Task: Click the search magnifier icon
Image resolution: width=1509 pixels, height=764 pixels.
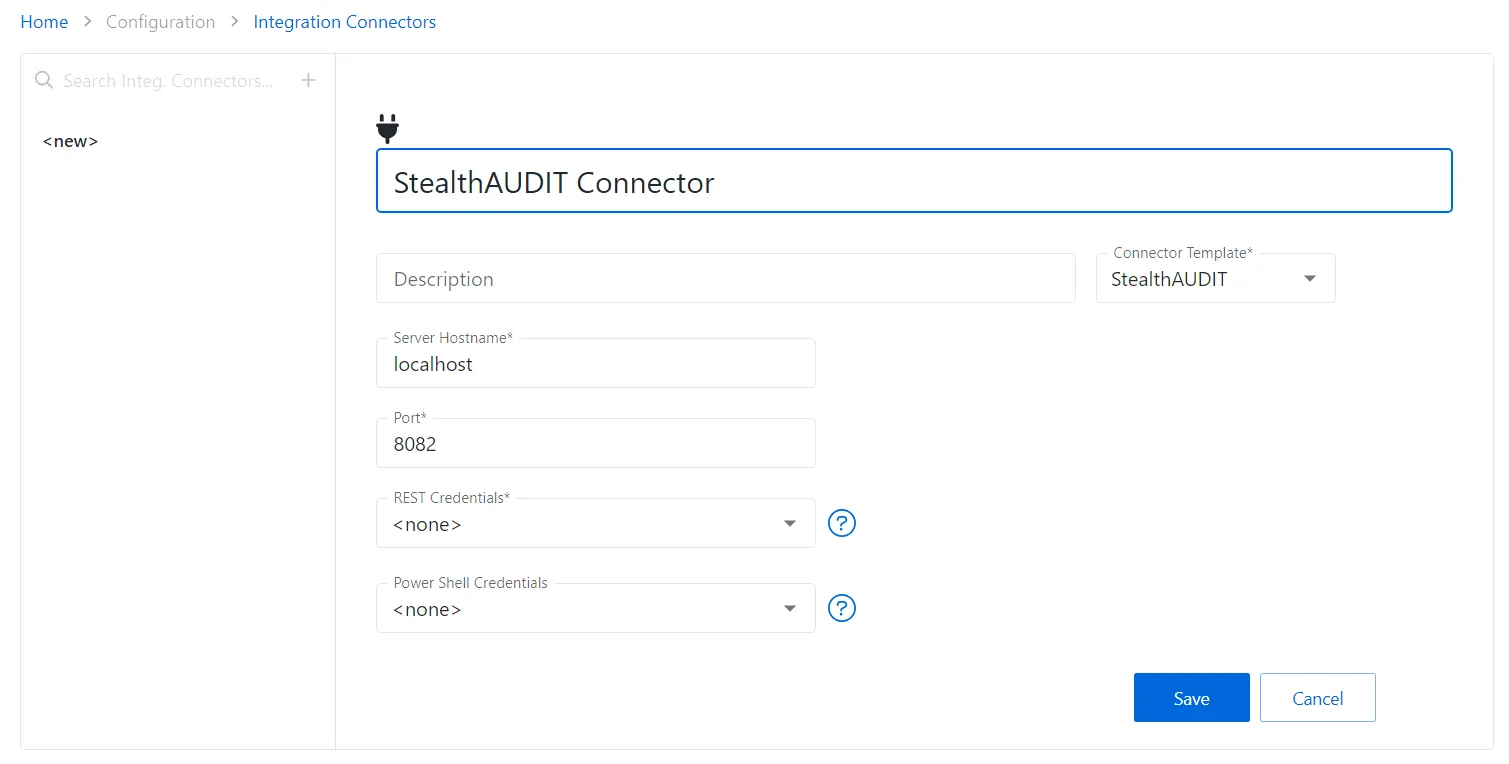Action: (44, 80)
